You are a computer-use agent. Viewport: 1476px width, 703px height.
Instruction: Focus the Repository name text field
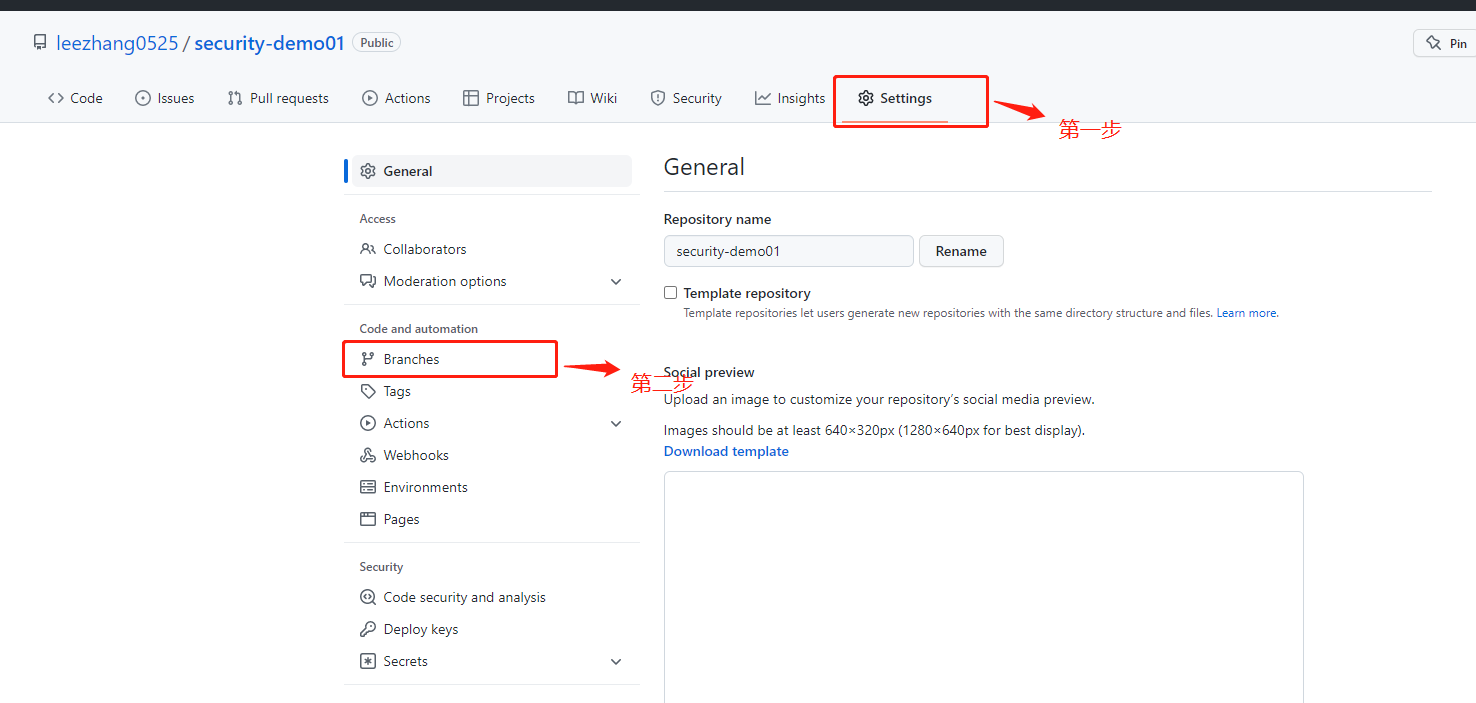point(788,251)
